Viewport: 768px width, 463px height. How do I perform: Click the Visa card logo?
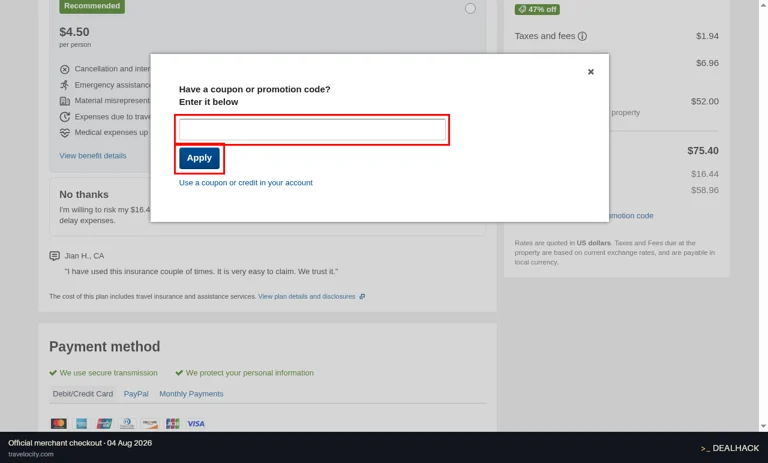[196, 423]
